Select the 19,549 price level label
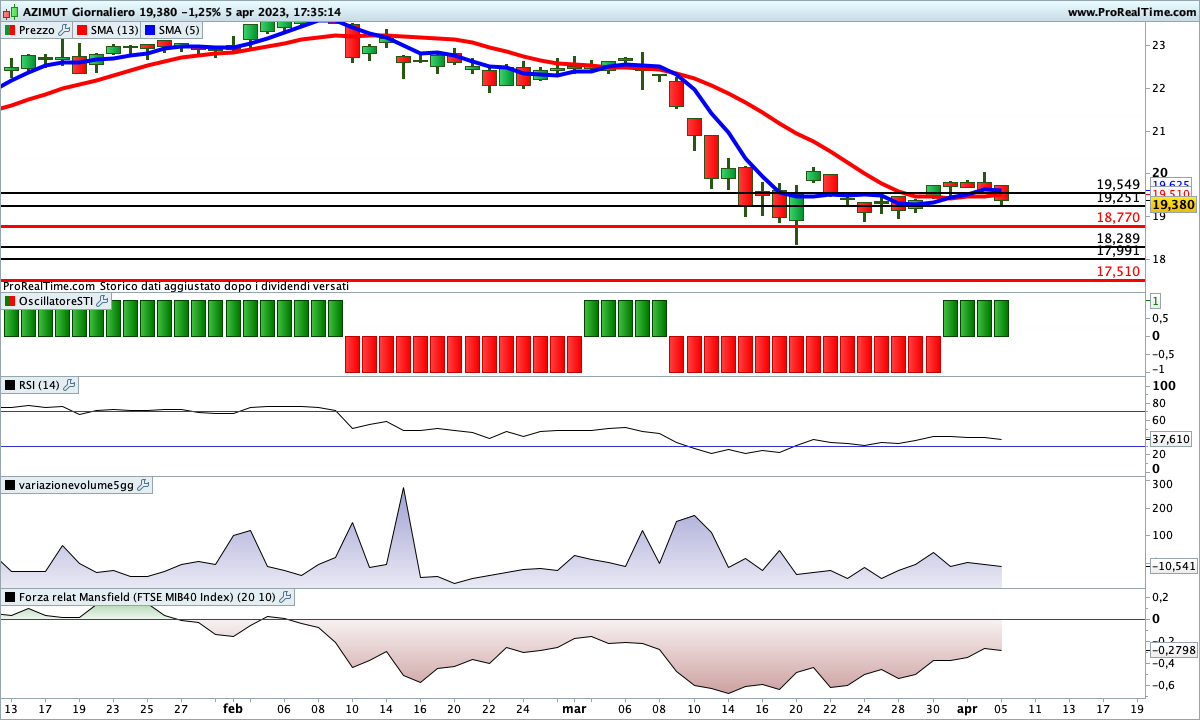1200x720 pixels. click(x=1119, y=185)
